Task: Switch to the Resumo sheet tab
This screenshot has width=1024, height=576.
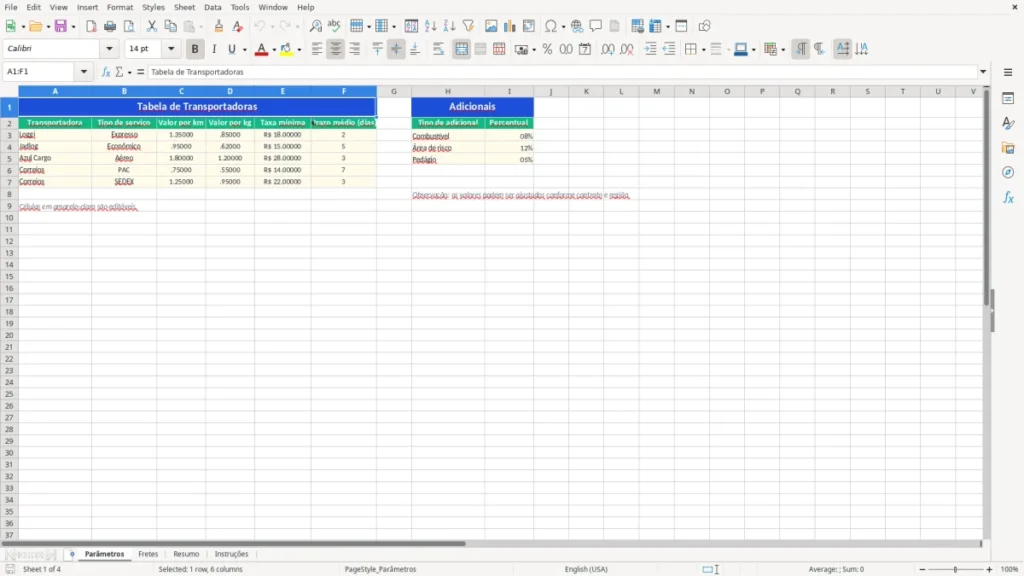Action: (186, 554)
